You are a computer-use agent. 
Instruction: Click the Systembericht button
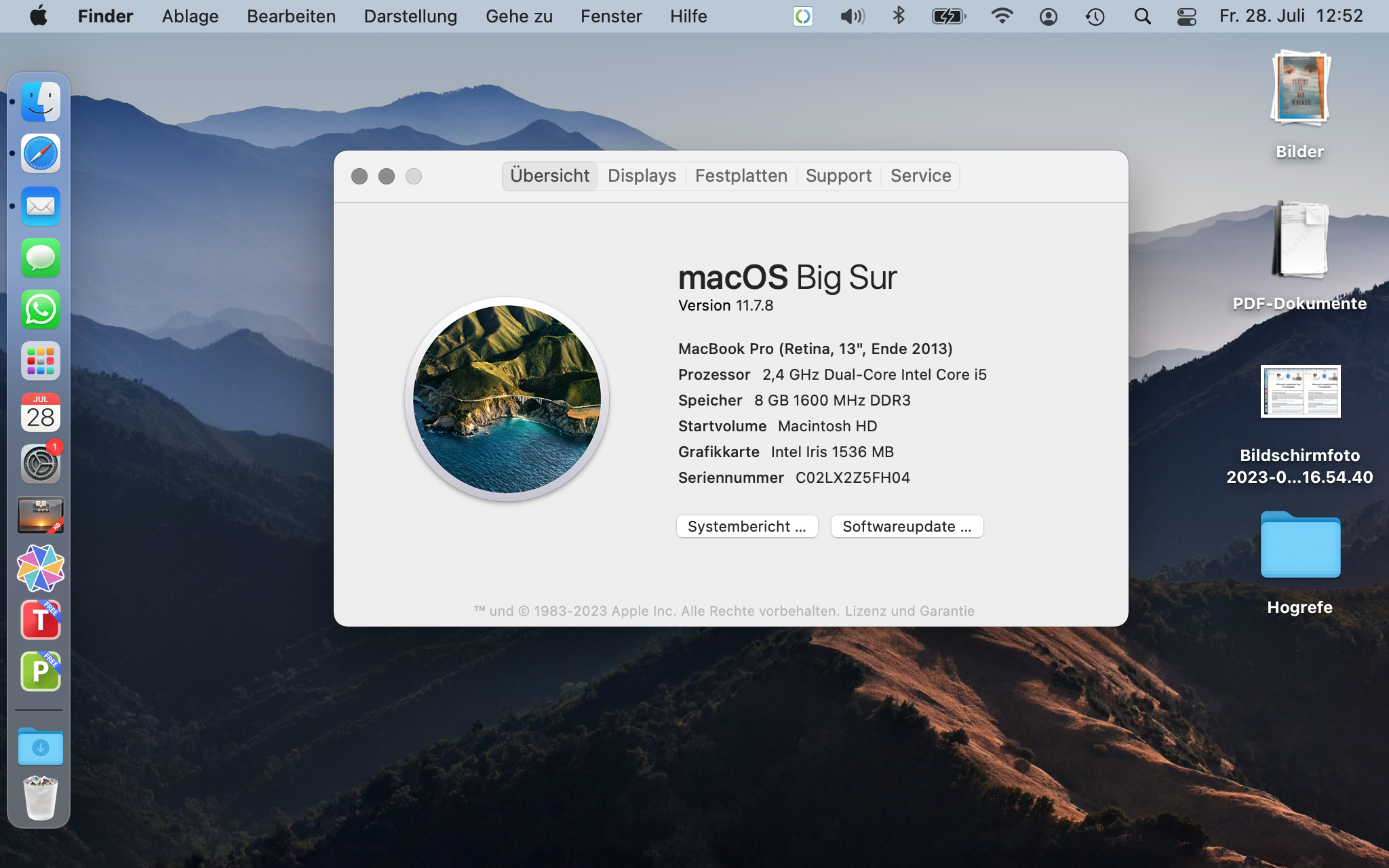tap(747, 526)
